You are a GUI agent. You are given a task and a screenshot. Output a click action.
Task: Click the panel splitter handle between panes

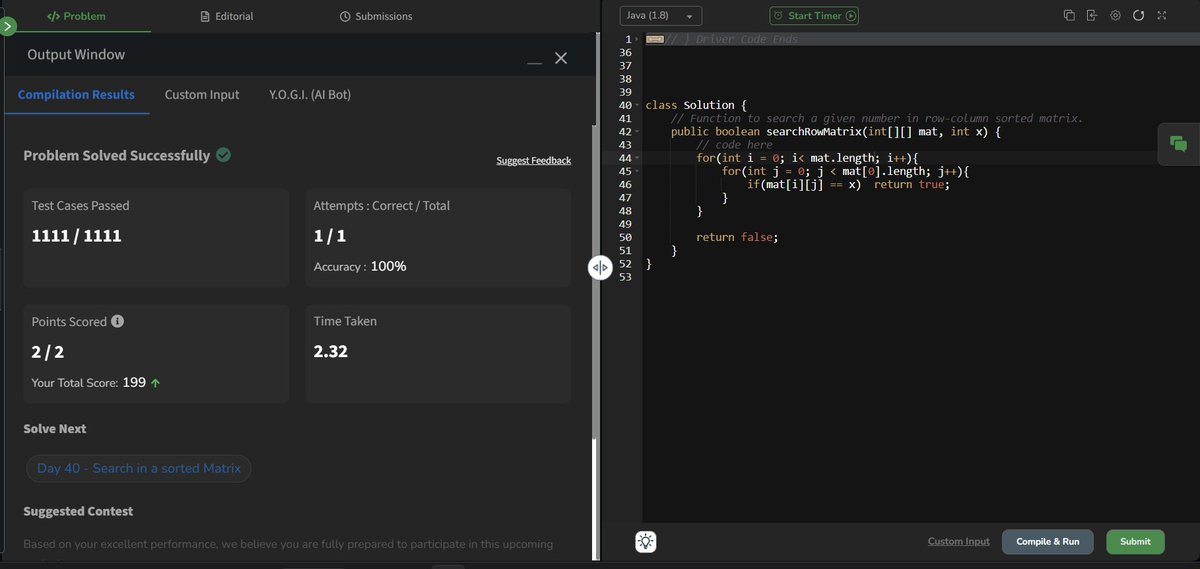[x=599, y=268]
